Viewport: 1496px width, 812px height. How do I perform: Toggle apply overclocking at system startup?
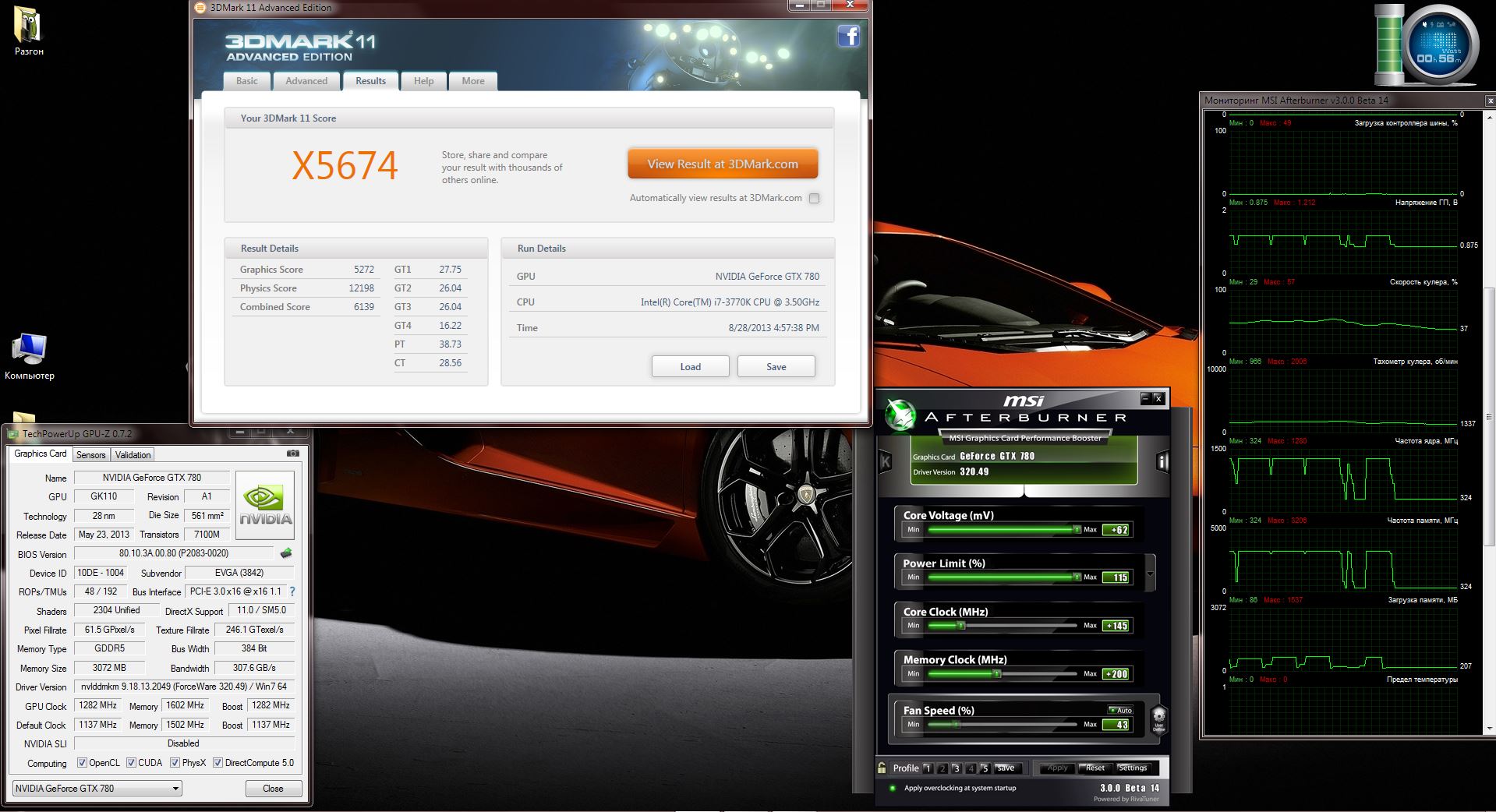pyautogui.click(x=893, y=788)
